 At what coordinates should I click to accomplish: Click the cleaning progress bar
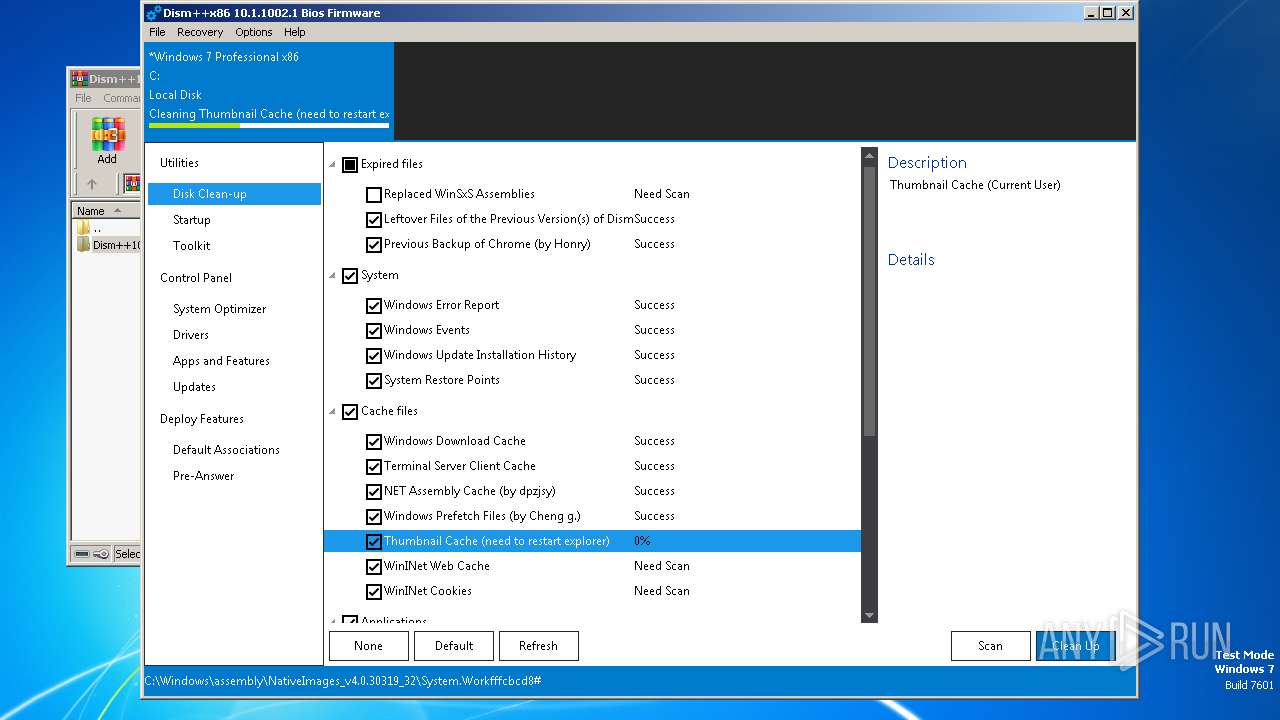(x=269, y=125)
